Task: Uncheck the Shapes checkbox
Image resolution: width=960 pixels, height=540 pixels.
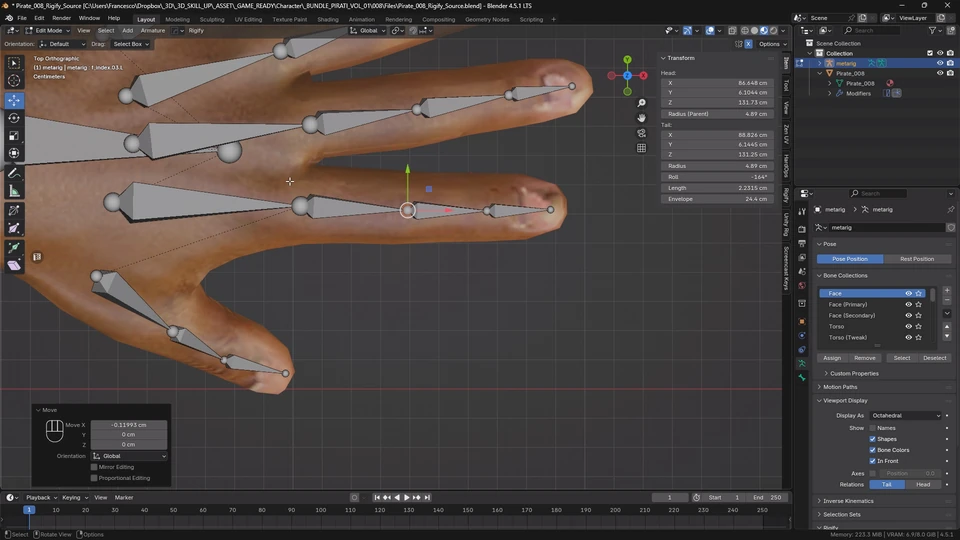Action: 872,439
